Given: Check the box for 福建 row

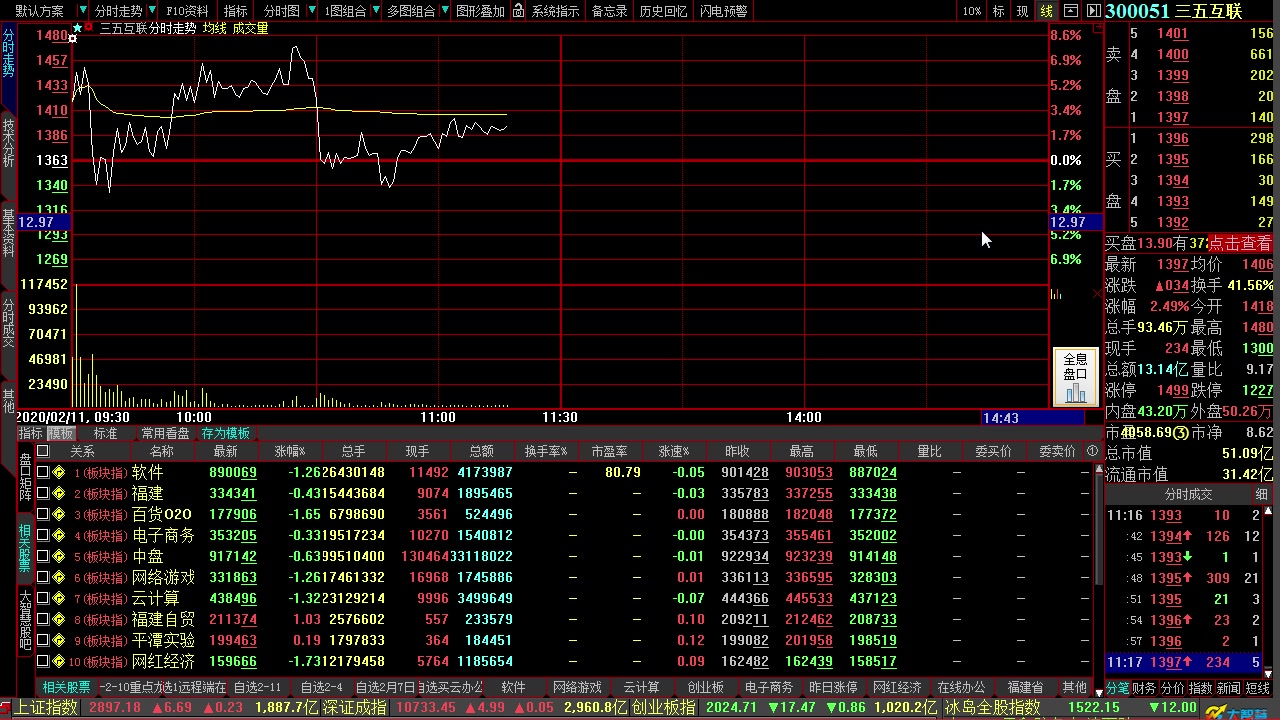Looking at the screenshot, I should click(42, 493).
